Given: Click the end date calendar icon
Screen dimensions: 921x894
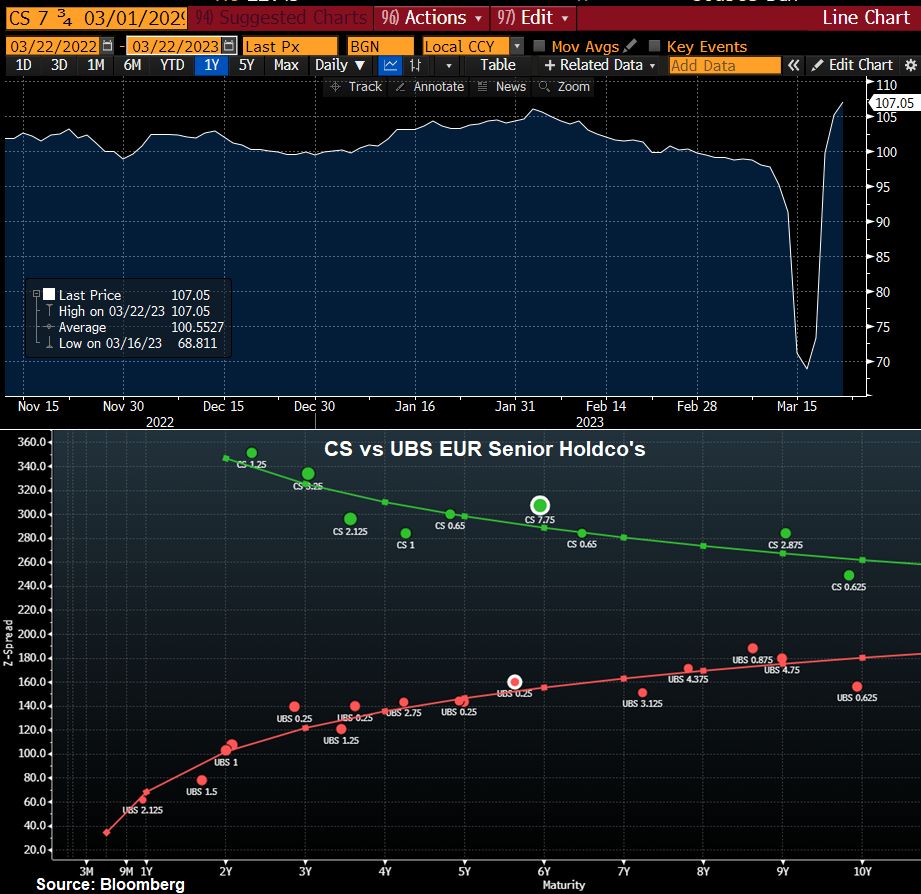Looking at the screenshot, I should tap(229, 46).
